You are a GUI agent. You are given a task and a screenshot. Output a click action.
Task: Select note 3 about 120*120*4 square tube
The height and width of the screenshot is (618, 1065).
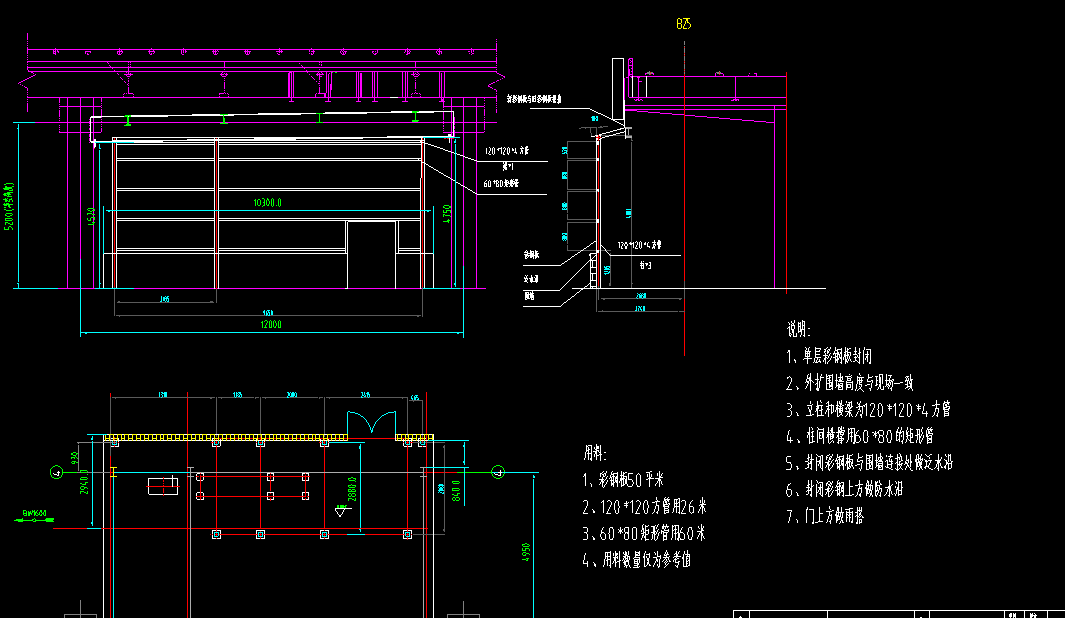(868, 409)
